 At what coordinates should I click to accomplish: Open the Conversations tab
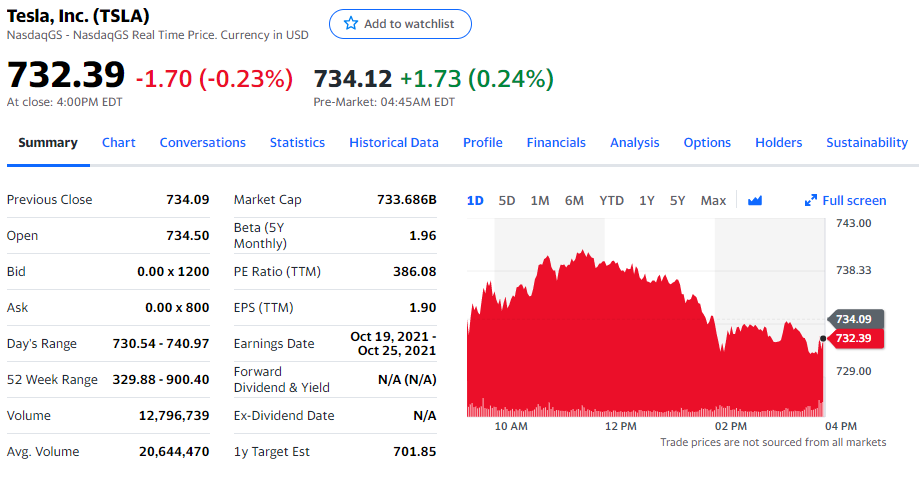(202, 142)
